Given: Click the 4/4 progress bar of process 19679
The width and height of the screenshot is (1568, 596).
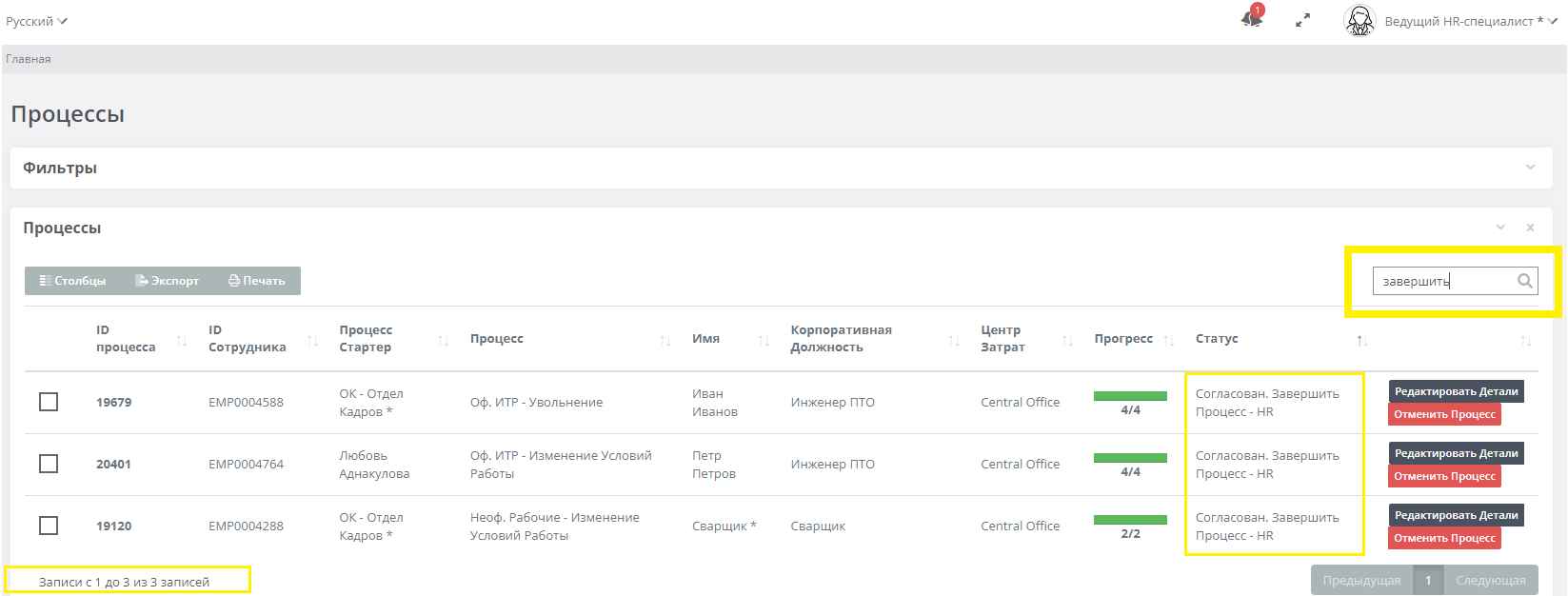Looking at the screenshot, I should 1130,396.
